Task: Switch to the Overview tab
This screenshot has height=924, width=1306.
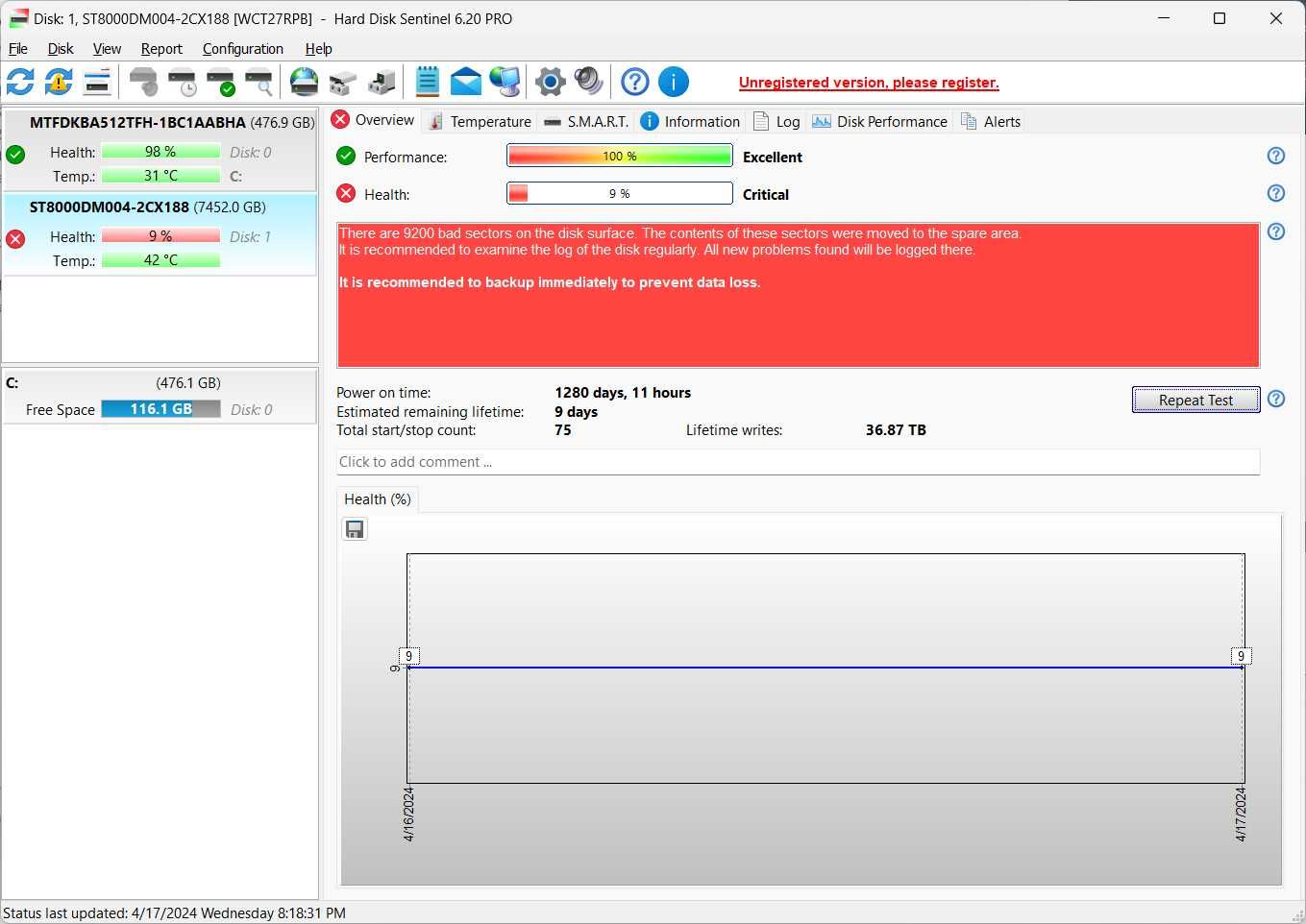Action: click(373, 120)
